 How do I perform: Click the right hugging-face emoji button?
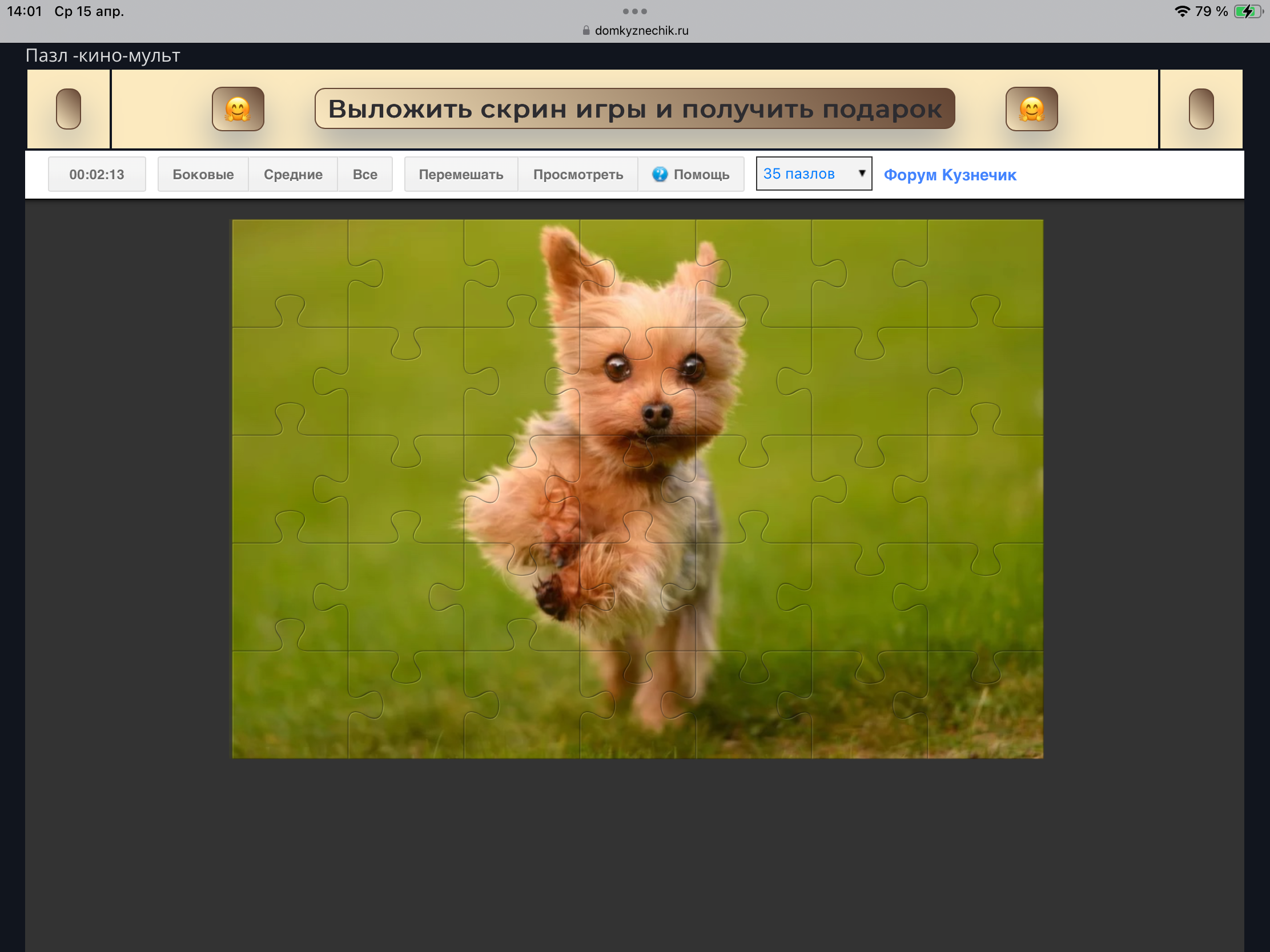(x=1031, y=109)
